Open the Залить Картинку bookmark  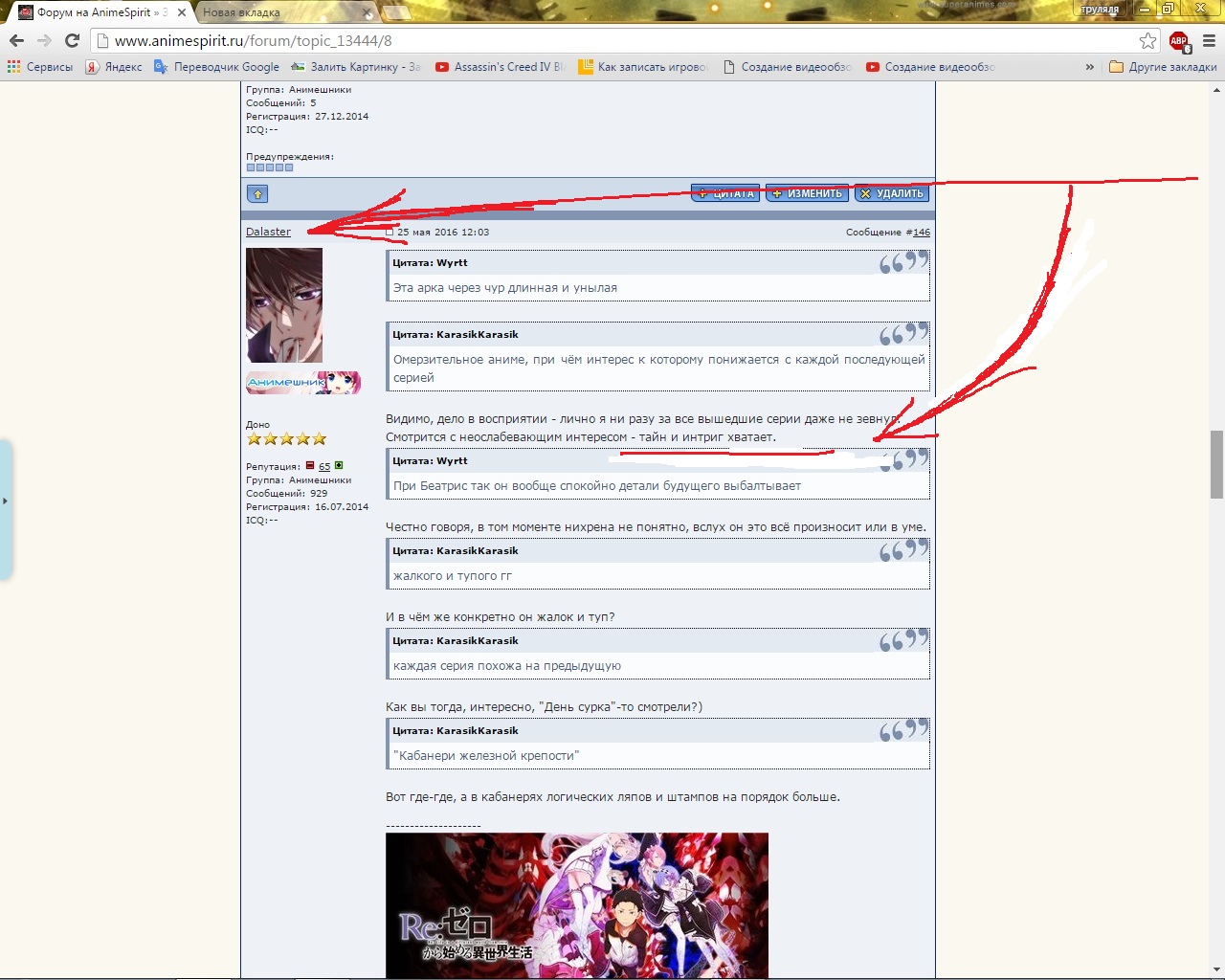click(x=355, y=67)
